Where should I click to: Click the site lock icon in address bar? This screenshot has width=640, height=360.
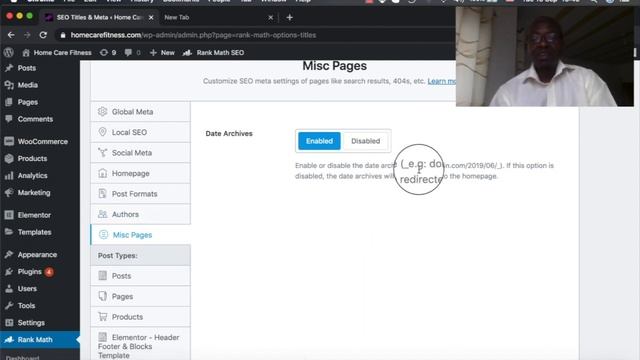pyautogui.click(x=63, y=35)
